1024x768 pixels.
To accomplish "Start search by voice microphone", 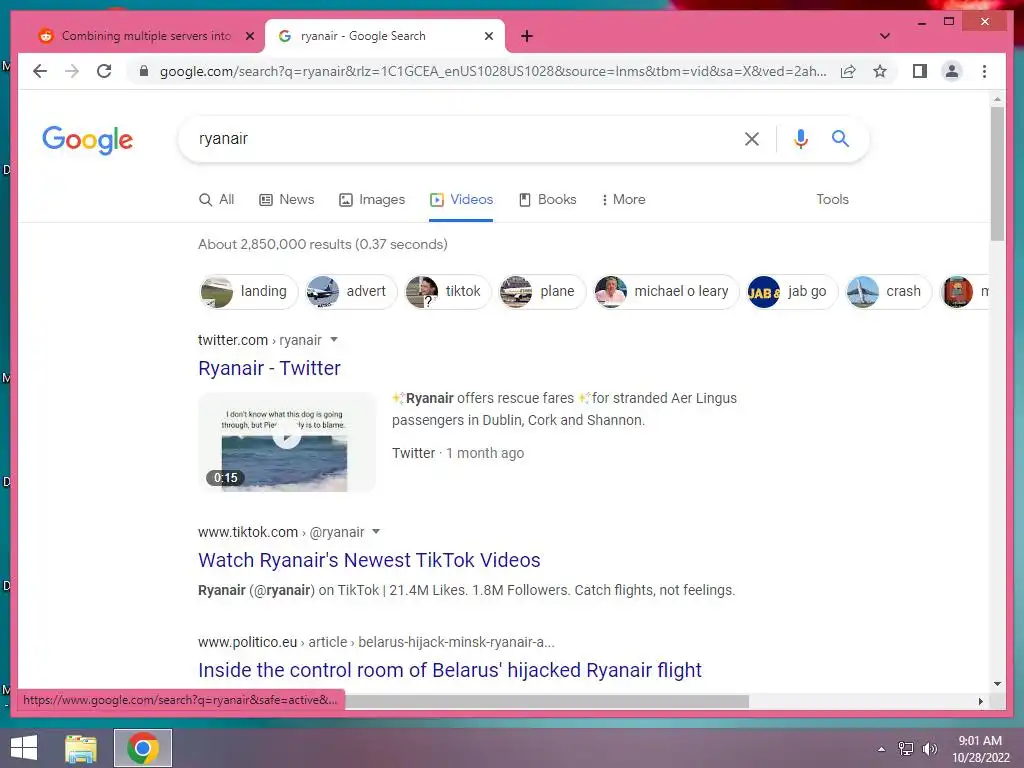I will pyautogui.click(x=801, y=138).
